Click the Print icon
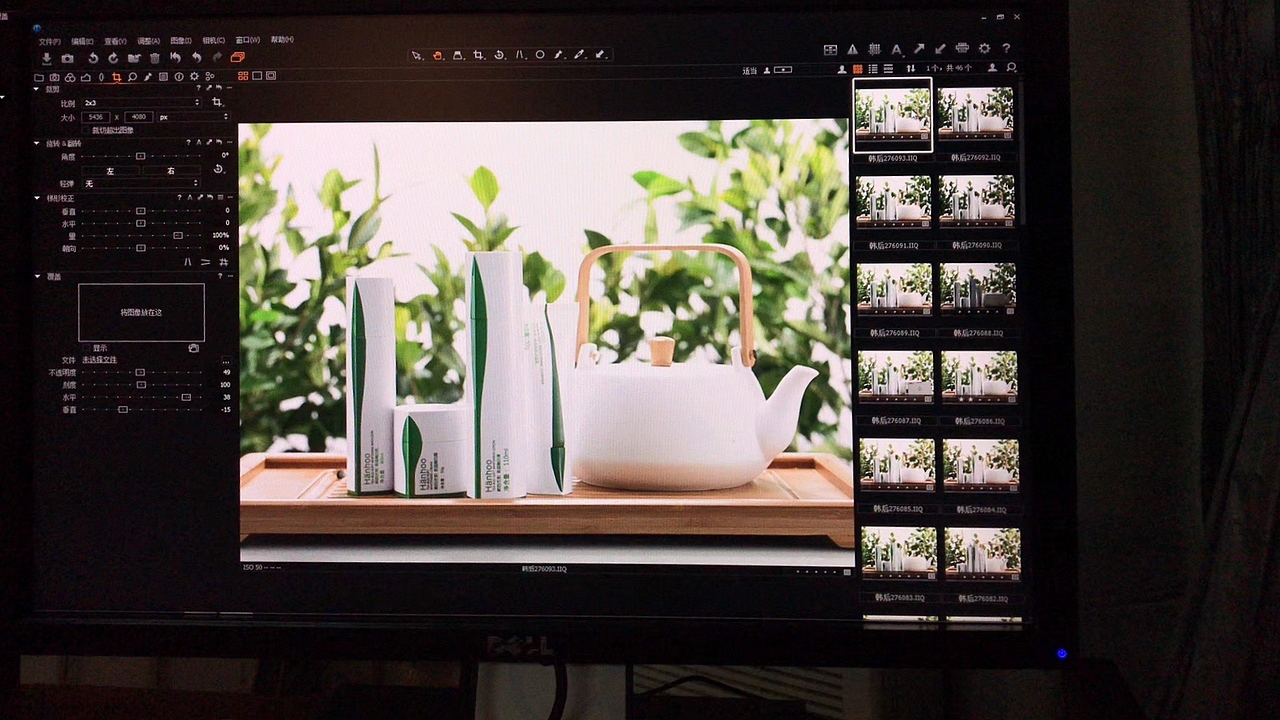 pyautogui.click(x=962, y=48)
